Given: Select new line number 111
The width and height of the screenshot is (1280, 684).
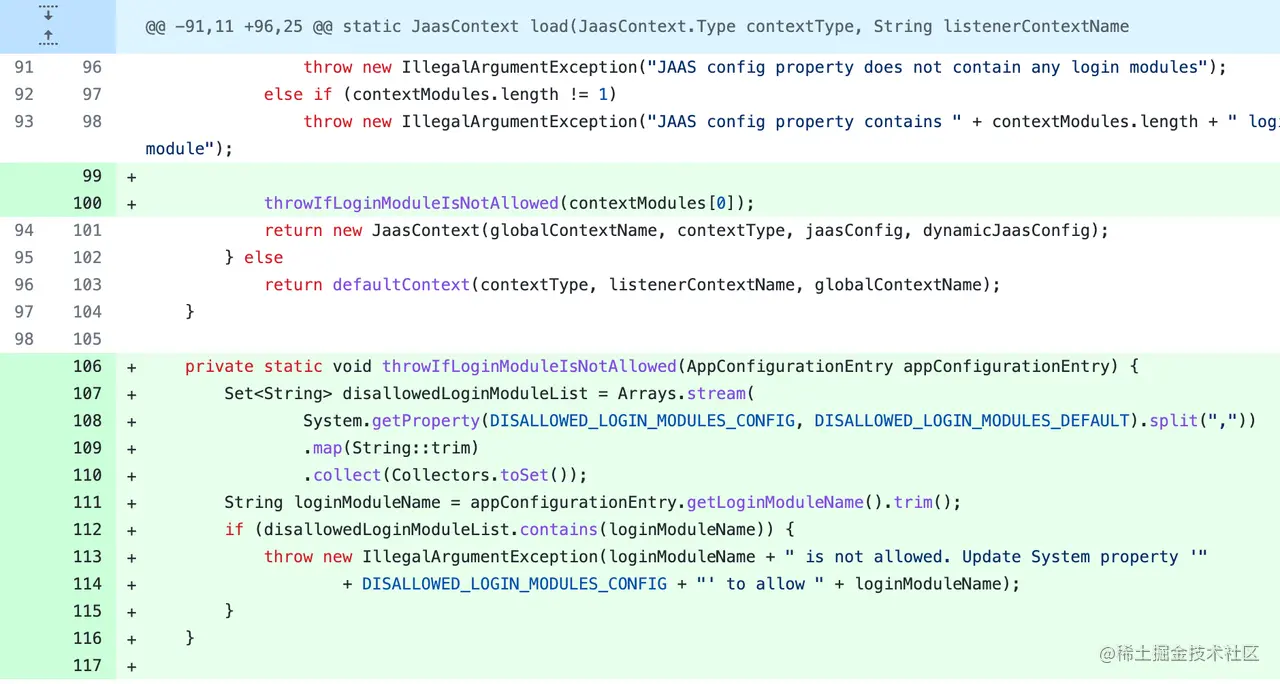Looking at the screenshot, I should [87, 502].
